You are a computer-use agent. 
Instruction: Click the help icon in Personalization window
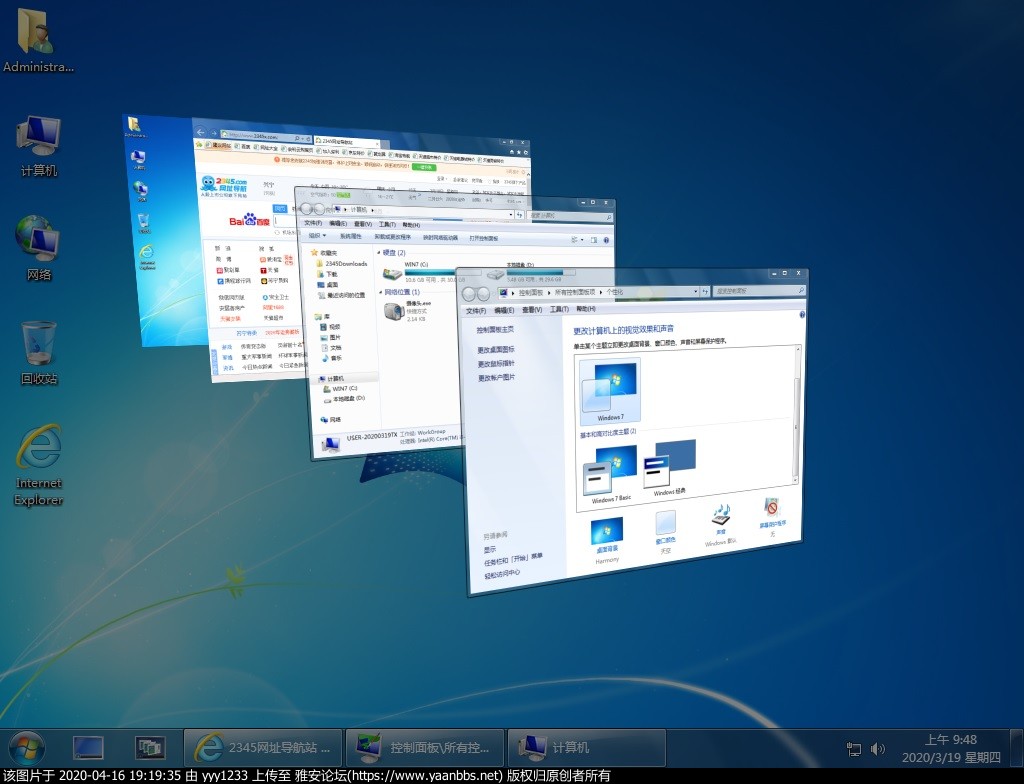click(x=801, y=314)
